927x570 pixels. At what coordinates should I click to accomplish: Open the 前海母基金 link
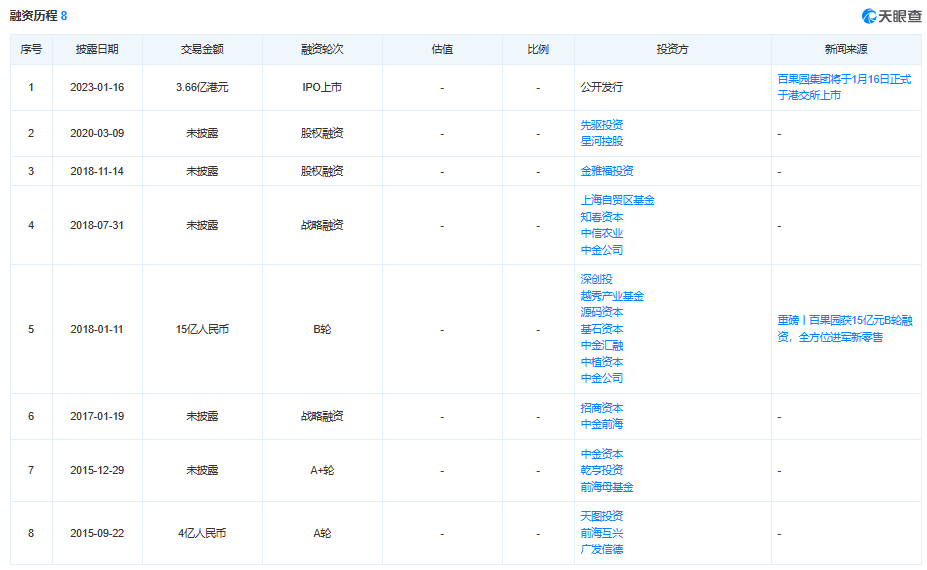pyautogui.click(x=607, y=487)
